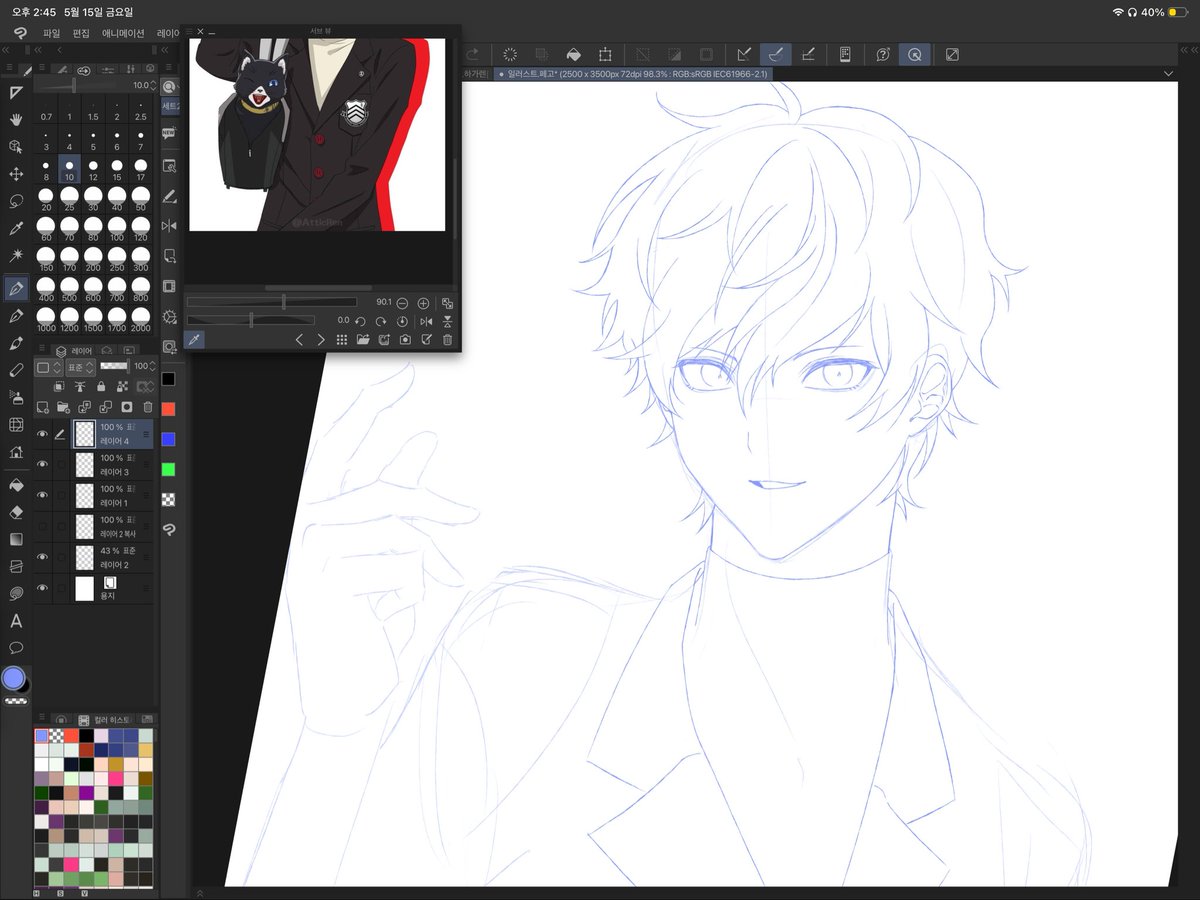The height and width of the screenshot is (900, 1200).
Task: Click the Redo arrow in the command bar
Action: [472, 54]
